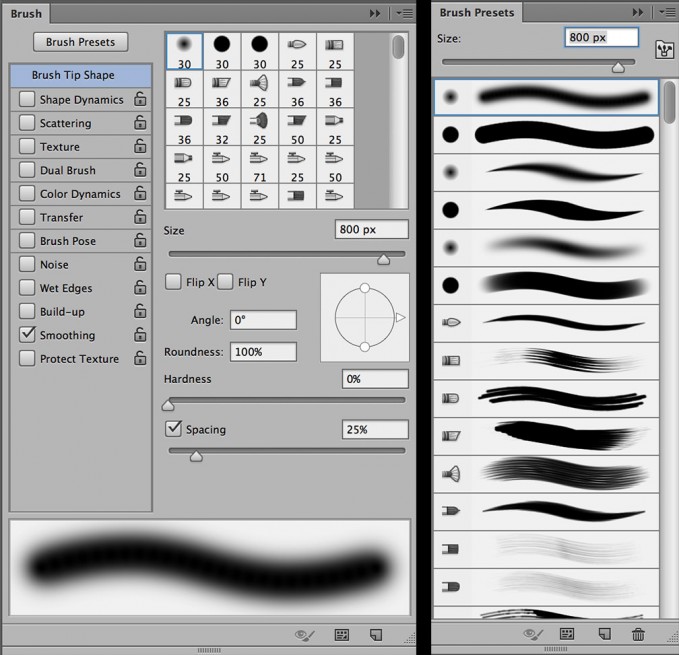Select the 32 size brush tip
The height and width of the screenshot is (655, 679).
pyautogui.click(x=222, y=126)
